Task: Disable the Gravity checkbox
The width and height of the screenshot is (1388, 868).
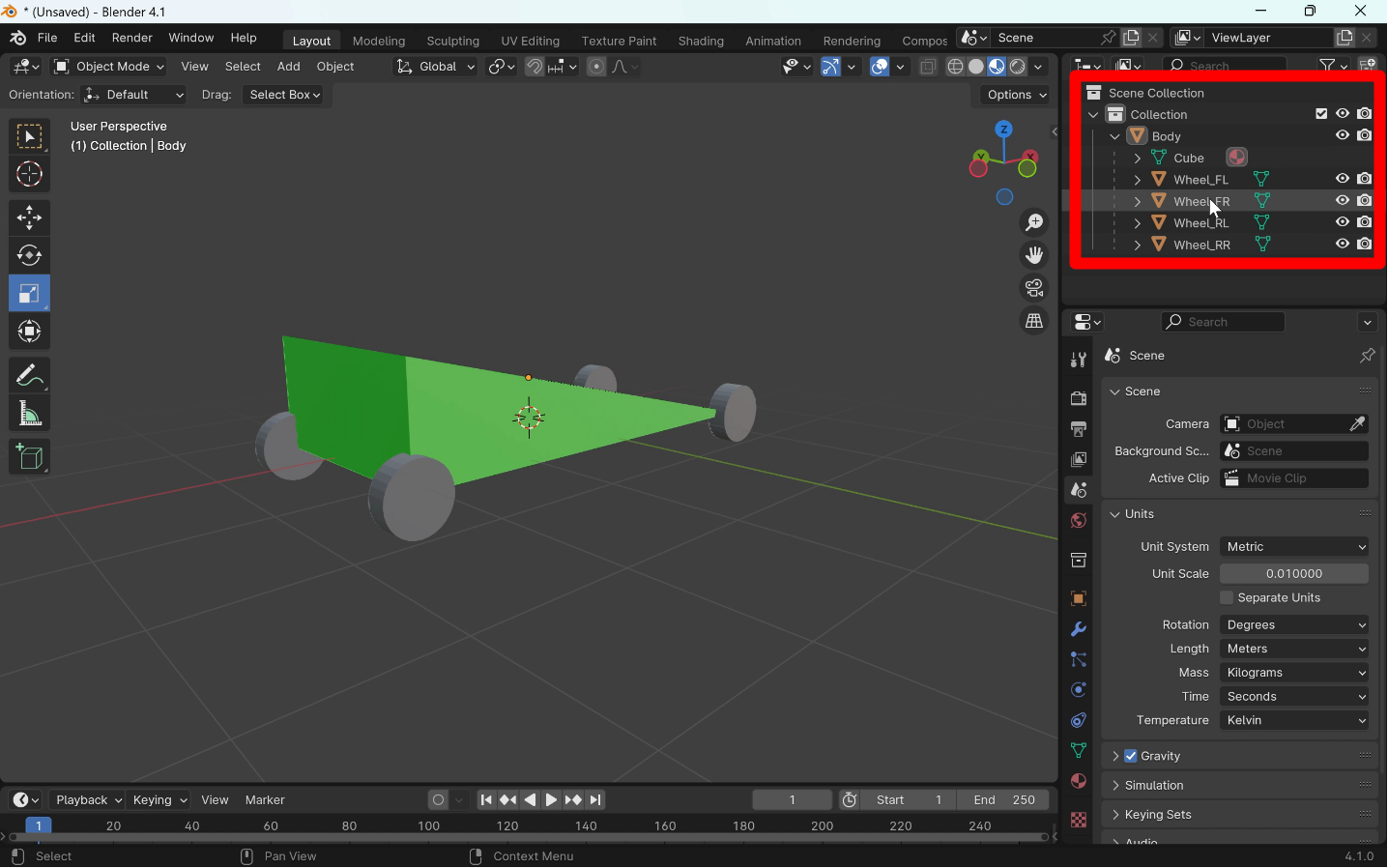Action: [1131, 757]
